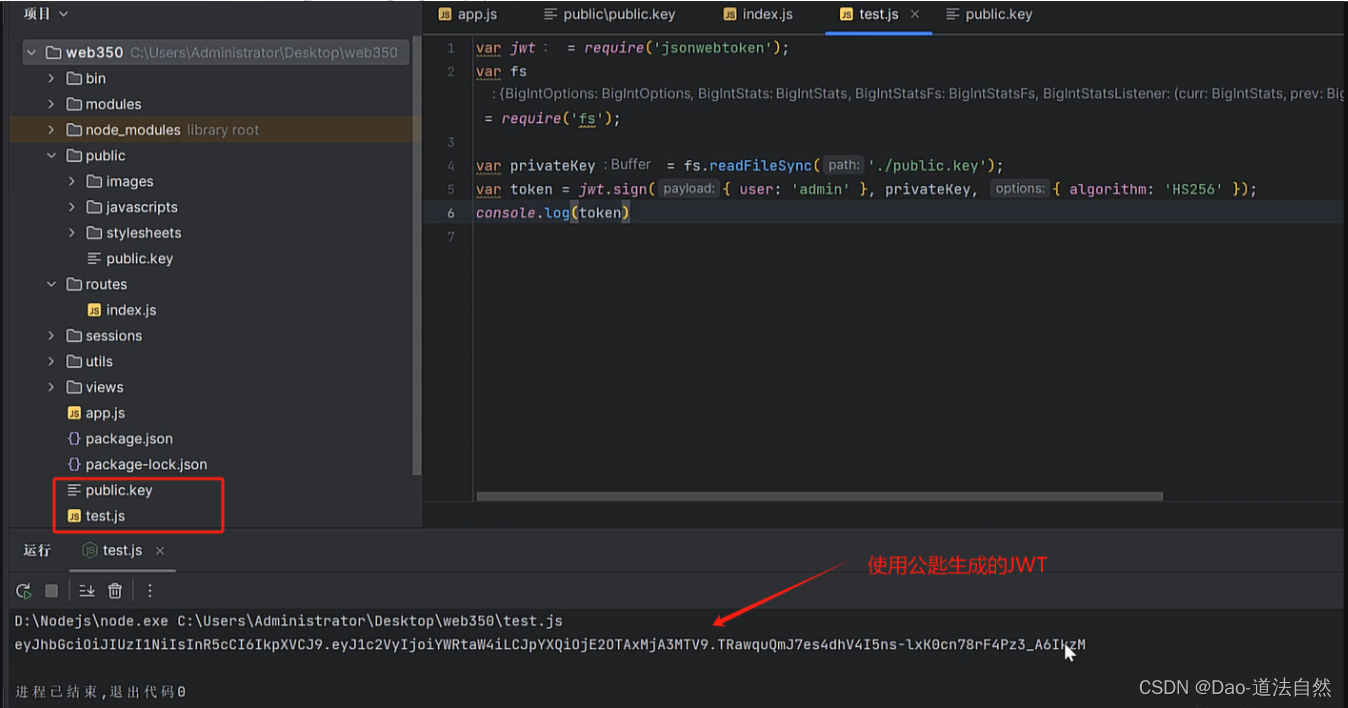This screenshot has height=708, width=1348.
Task: Switch to the index.js editor tab
Action: click(x=758, y=15)
